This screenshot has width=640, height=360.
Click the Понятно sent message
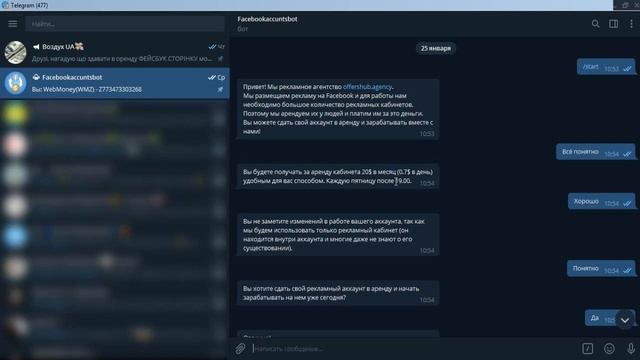point(601,269)
